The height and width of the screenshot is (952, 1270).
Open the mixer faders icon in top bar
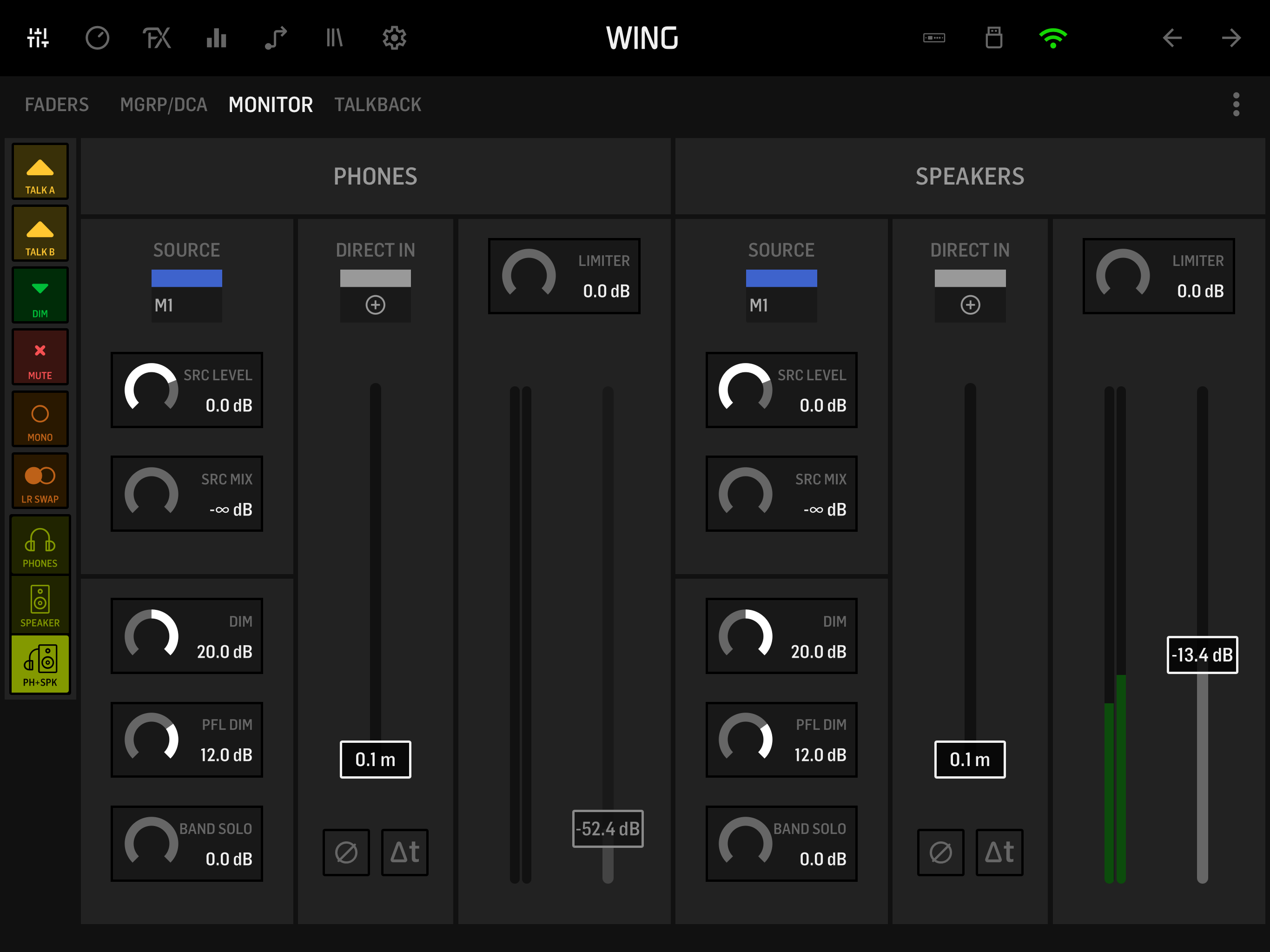[39, 38]
